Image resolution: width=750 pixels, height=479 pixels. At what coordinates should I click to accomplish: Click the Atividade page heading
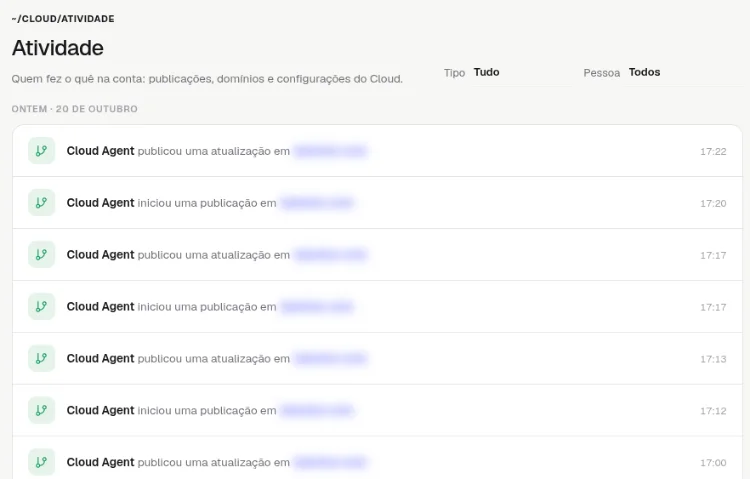pyautogui.click(x=57, y=48)
